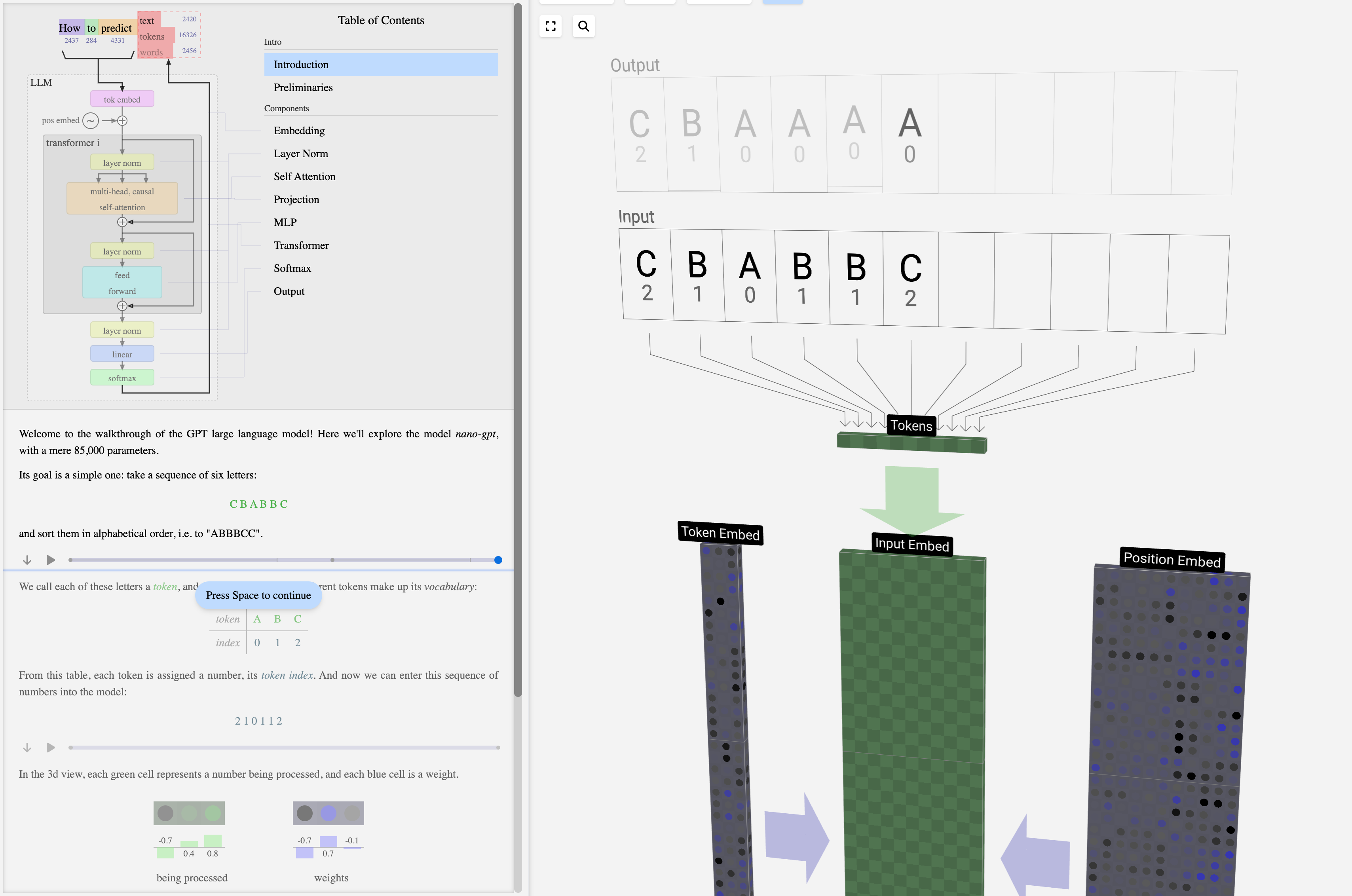Go to the Preliminaries section

(x=303, y=87)
